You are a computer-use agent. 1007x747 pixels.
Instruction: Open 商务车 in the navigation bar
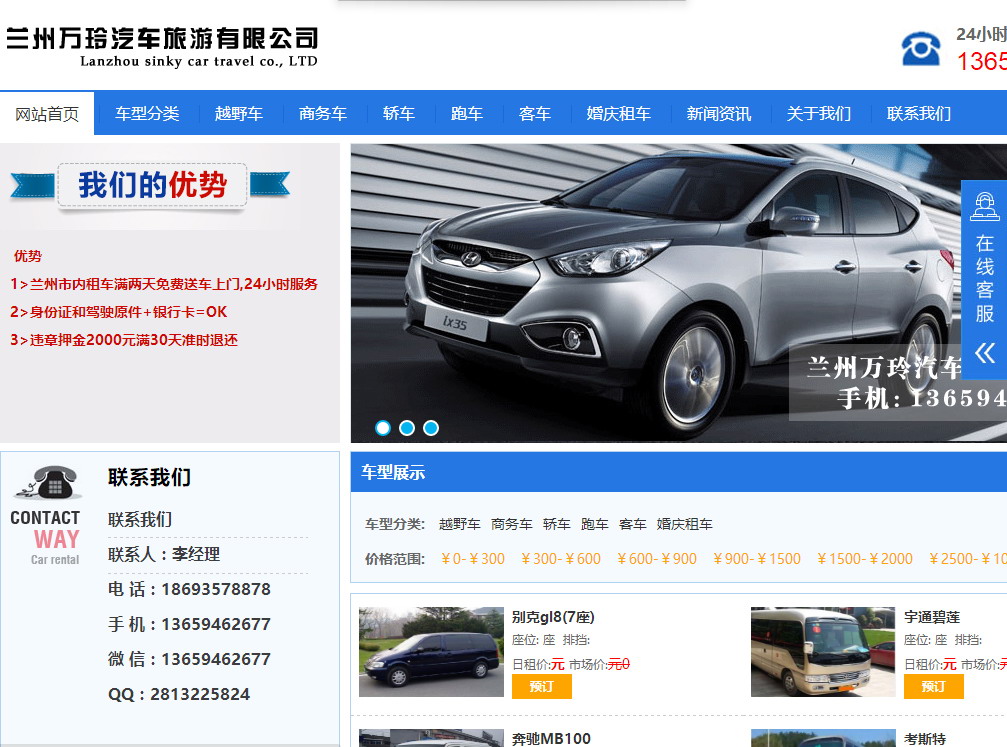coord(323,114)
